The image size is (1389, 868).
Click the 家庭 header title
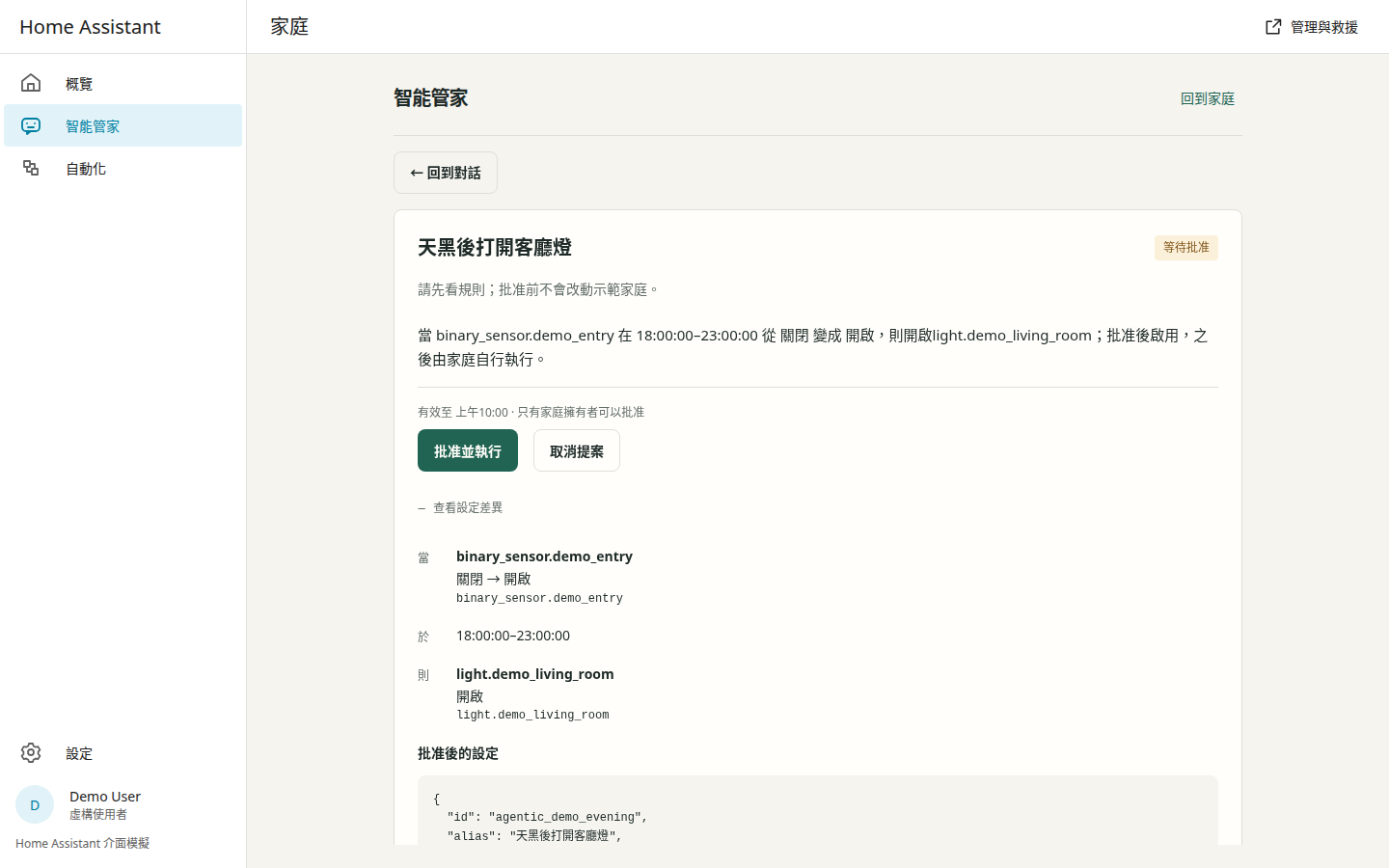coord(289,27)
